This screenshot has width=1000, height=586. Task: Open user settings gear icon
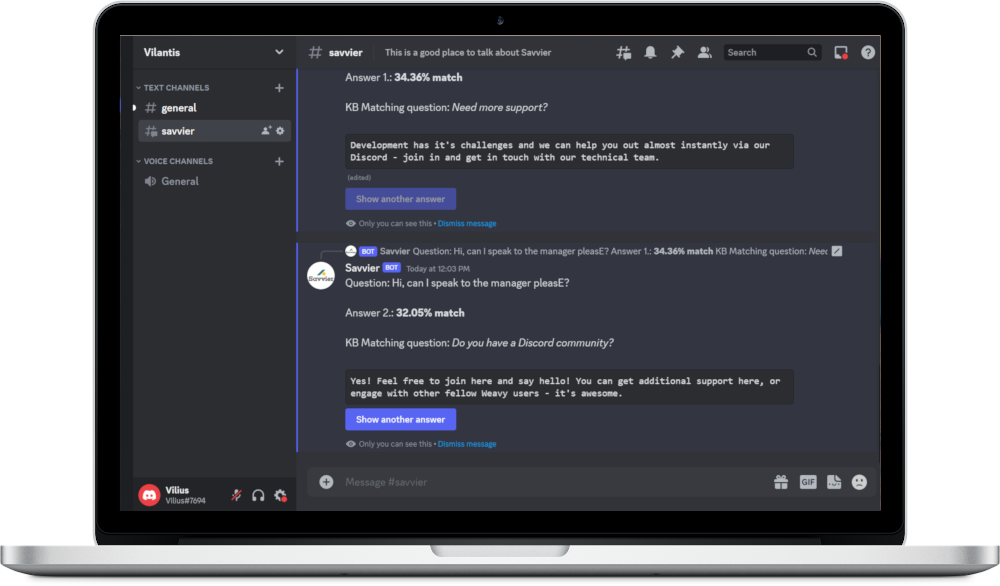281,495
